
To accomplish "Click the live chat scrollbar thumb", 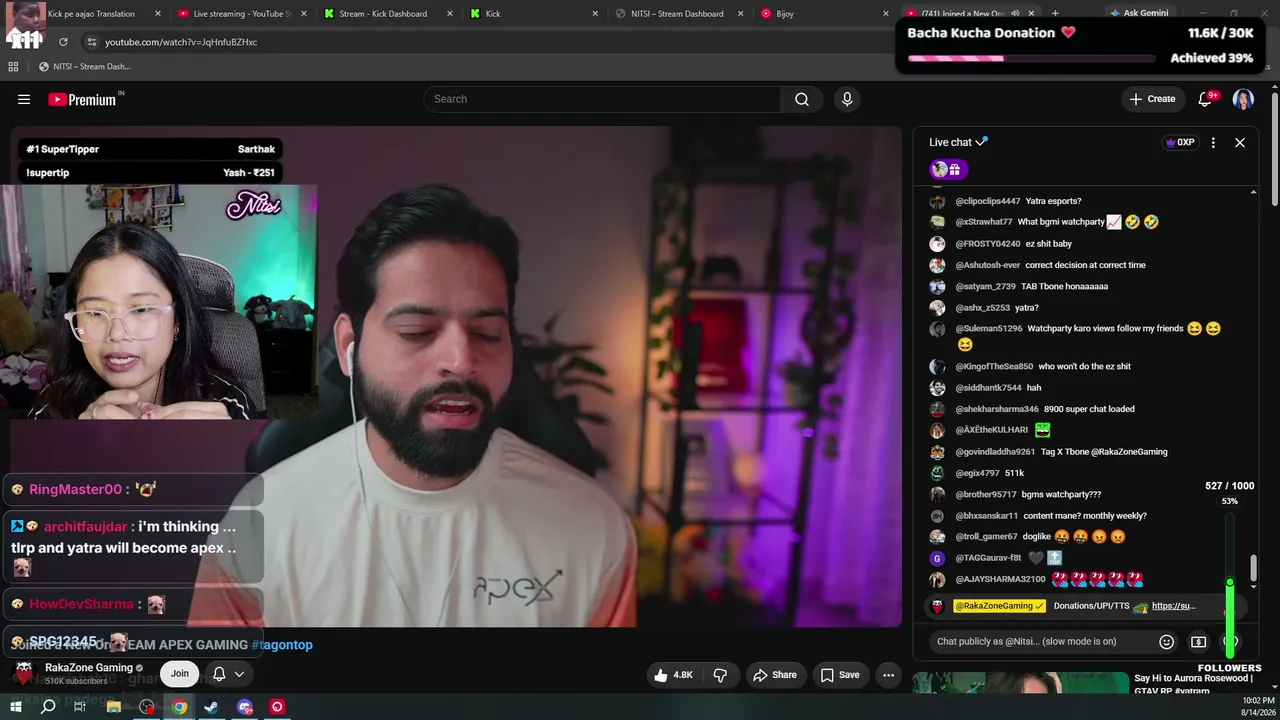I will (x=1253, y=568).
